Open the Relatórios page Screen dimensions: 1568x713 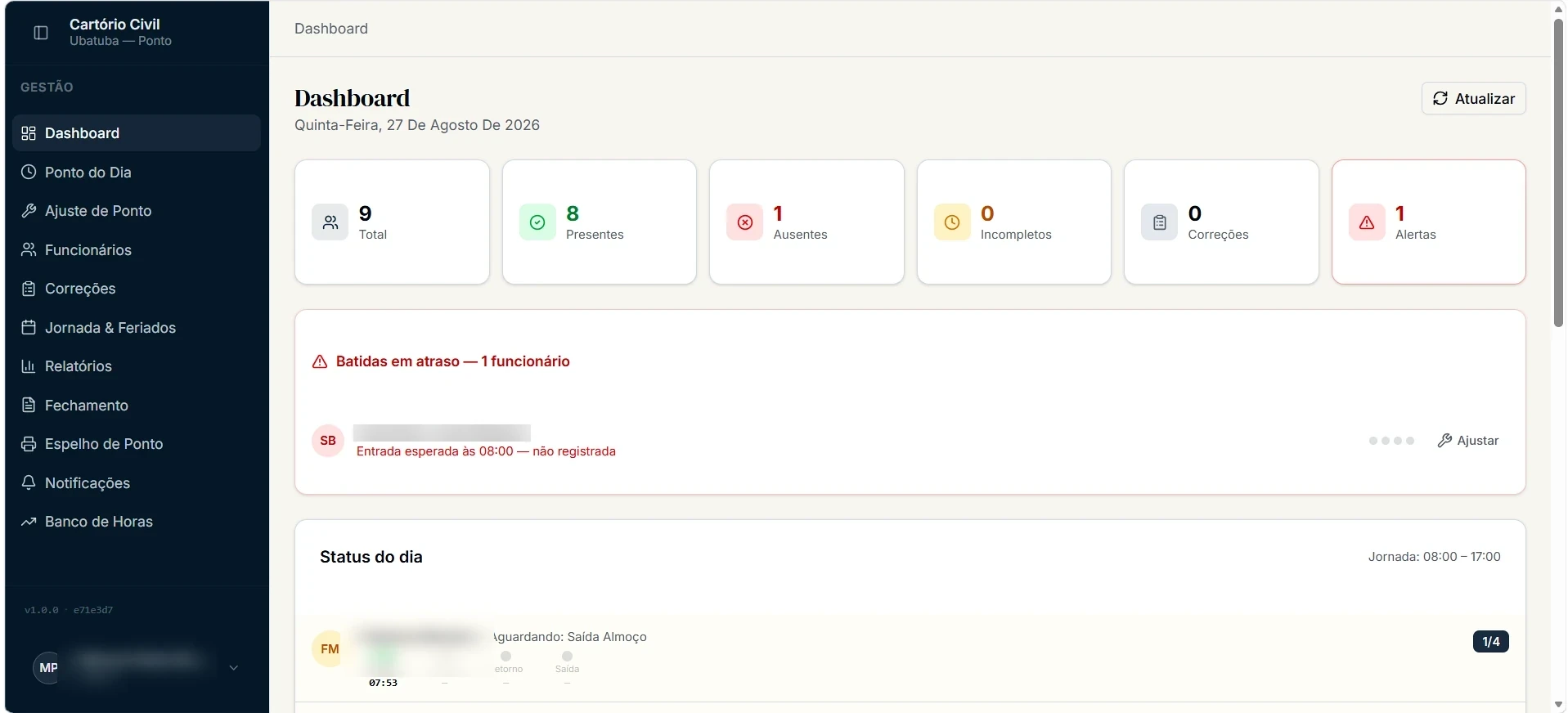click(137, 366)
